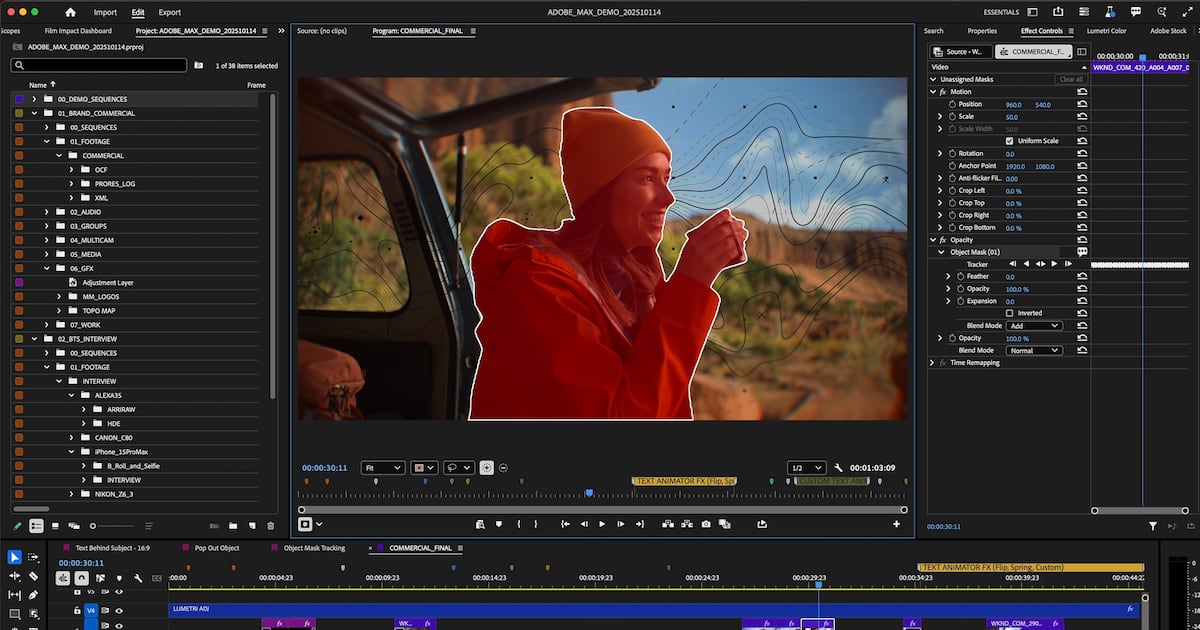This screenshot has width=1200, height=630.
Task: Delete selected item with the project trash icon
Action: [x=270, y=526]
